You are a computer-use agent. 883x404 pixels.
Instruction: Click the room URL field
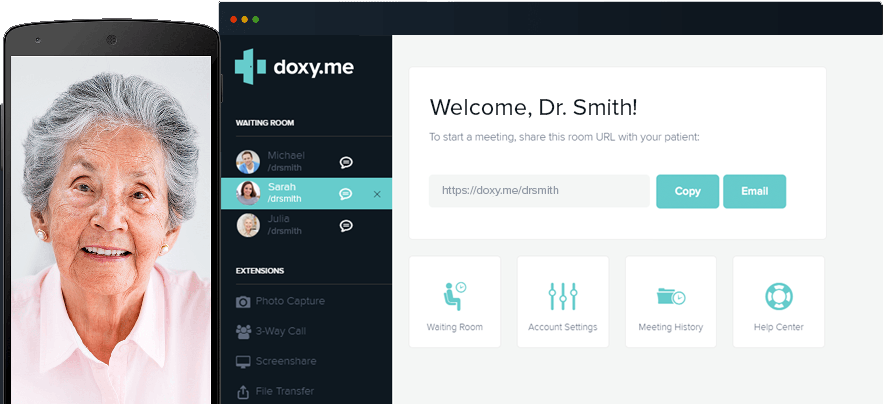tap(539, 191)
